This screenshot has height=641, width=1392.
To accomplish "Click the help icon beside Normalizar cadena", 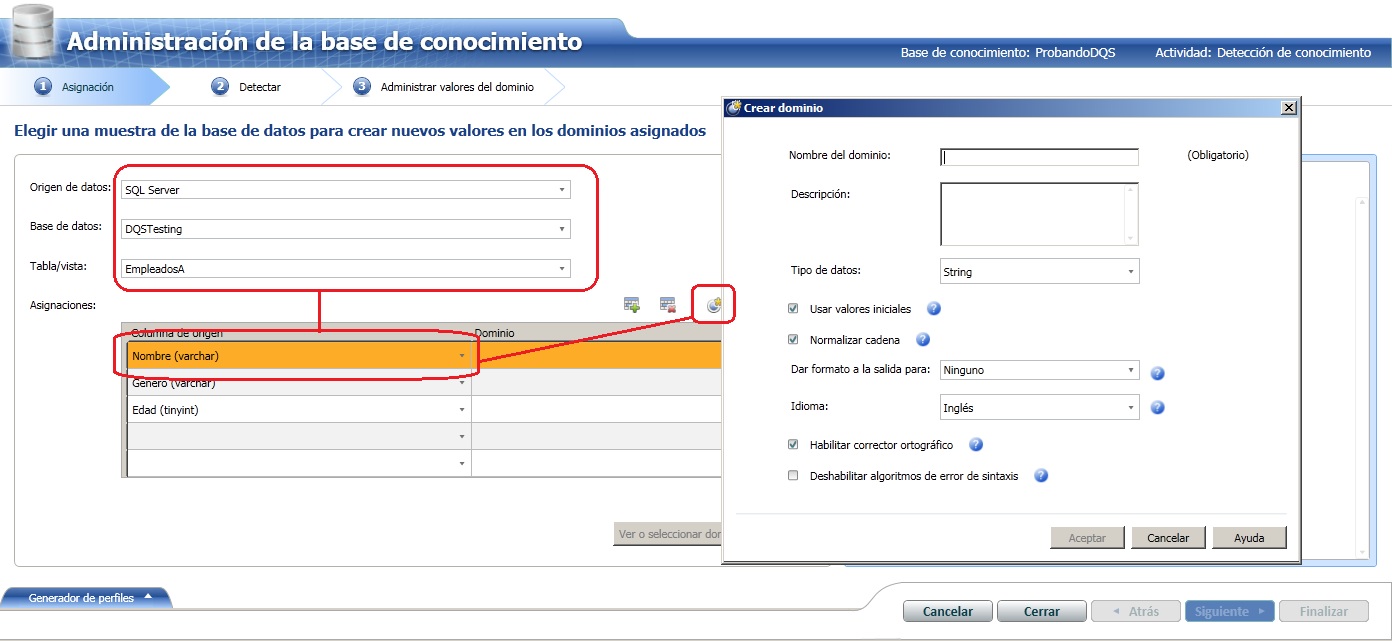I will tap(921, 339).
